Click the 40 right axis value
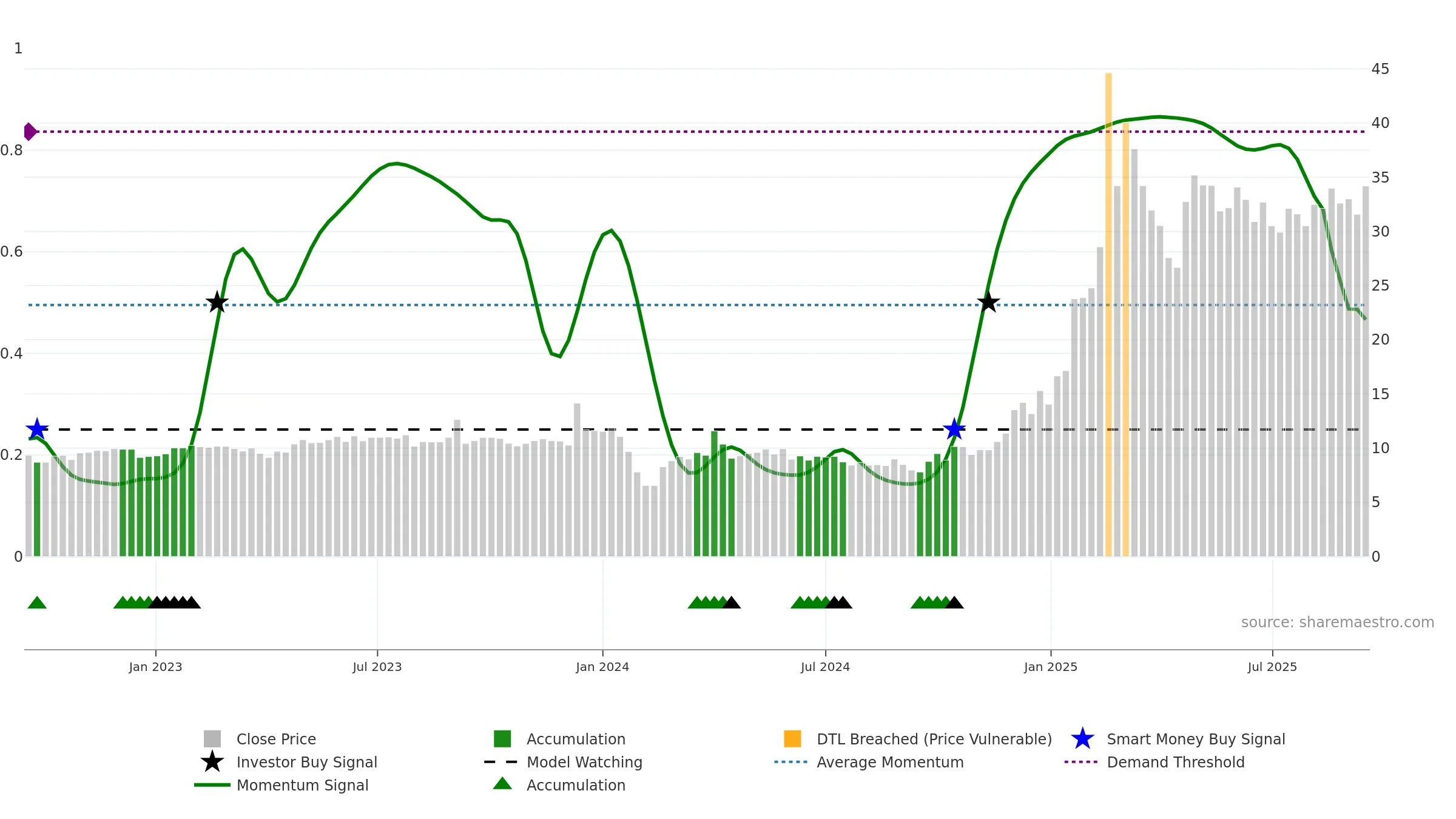 (x=1380, y=123)
